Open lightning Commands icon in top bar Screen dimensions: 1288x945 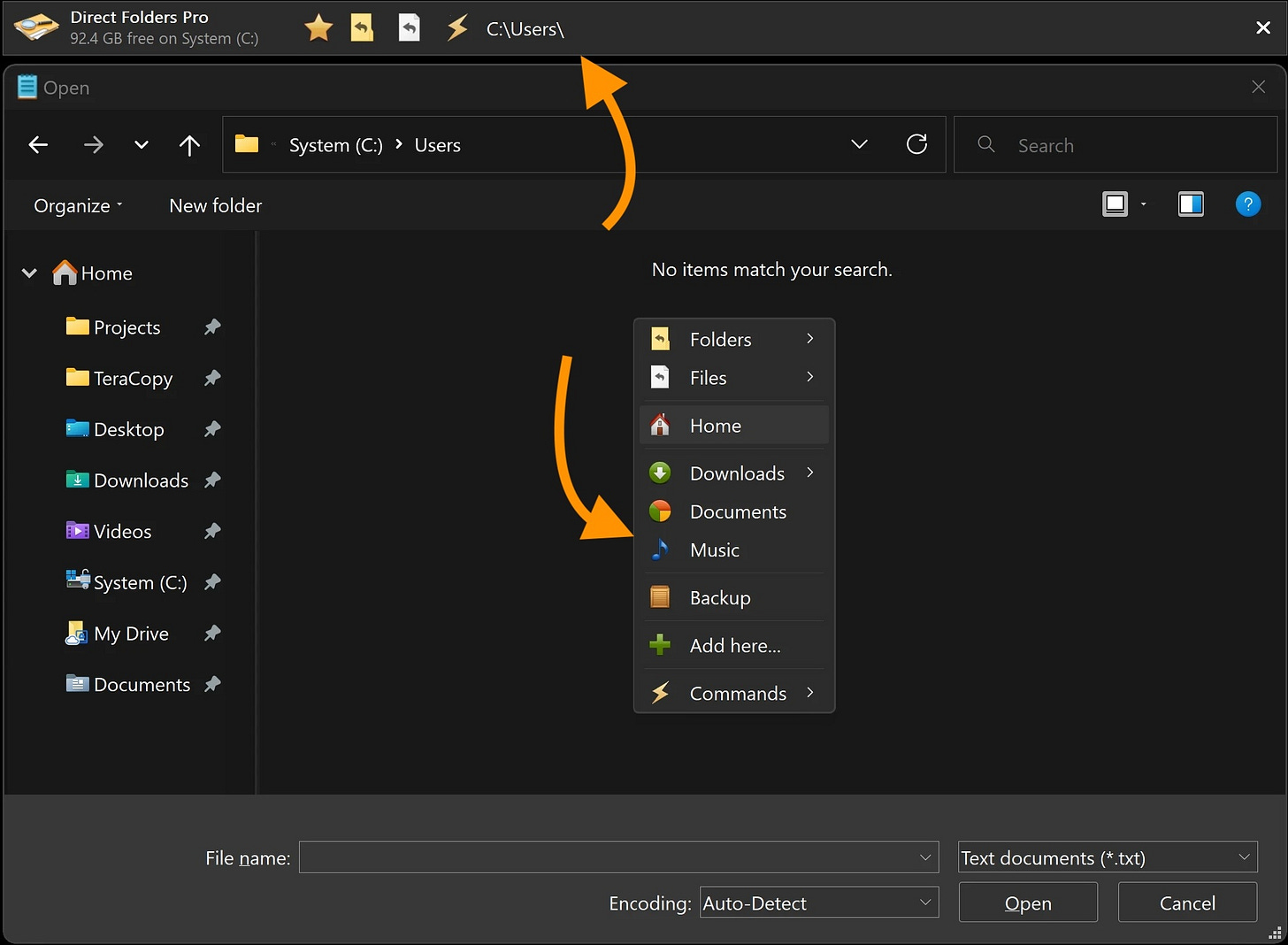pos(457,28)
